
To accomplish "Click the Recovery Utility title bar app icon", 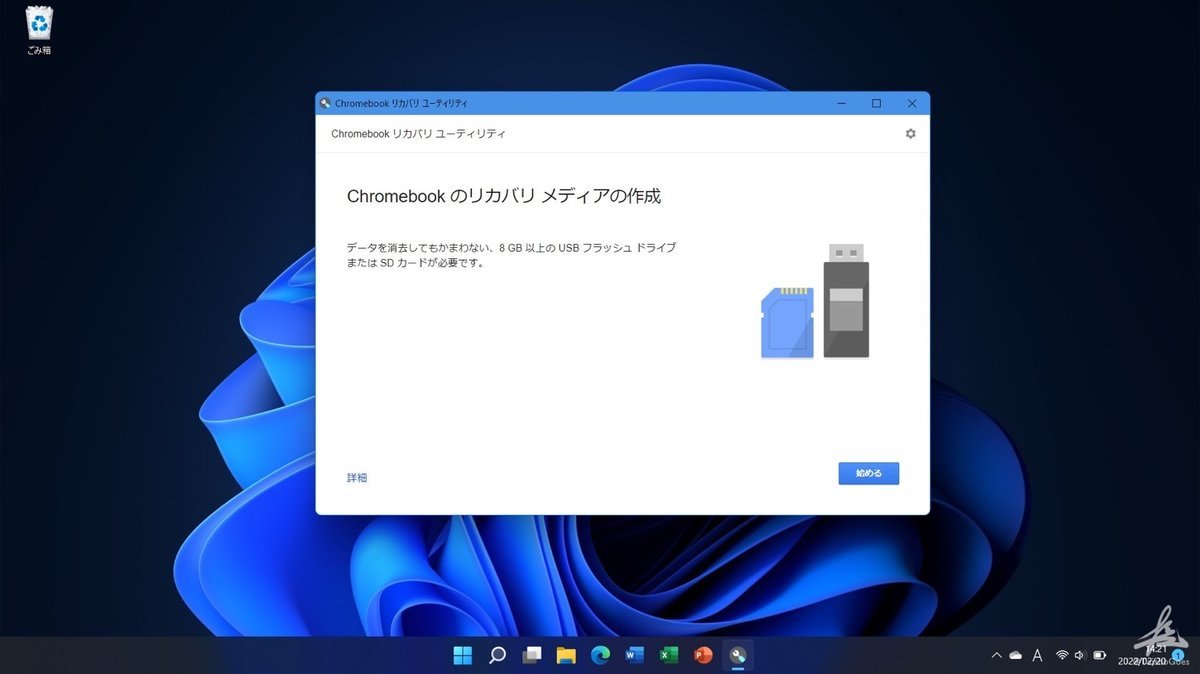I will (325, 103).
